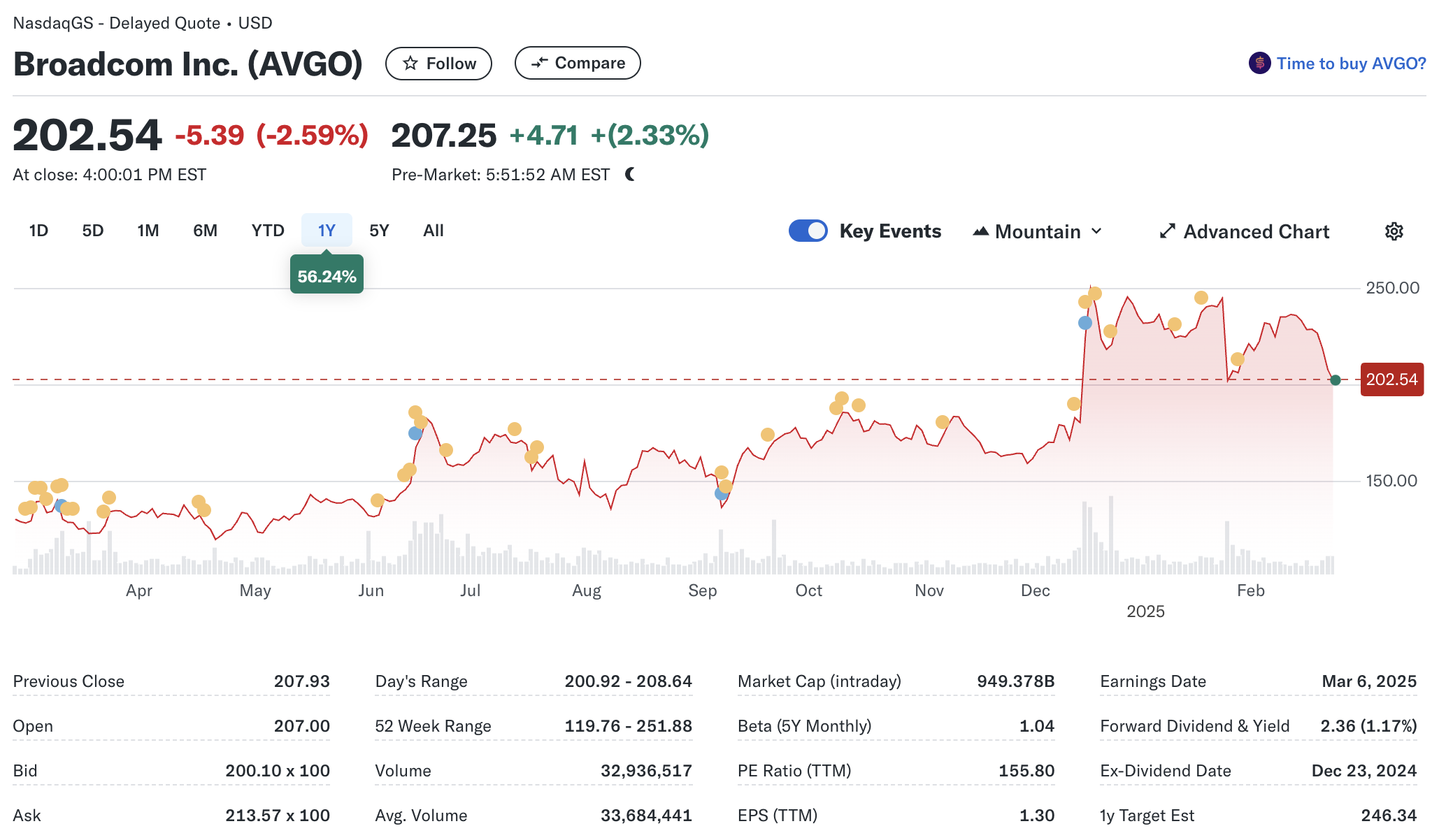
Task: Click the yellow event marker near early September
Action: (x=722, y=472)
